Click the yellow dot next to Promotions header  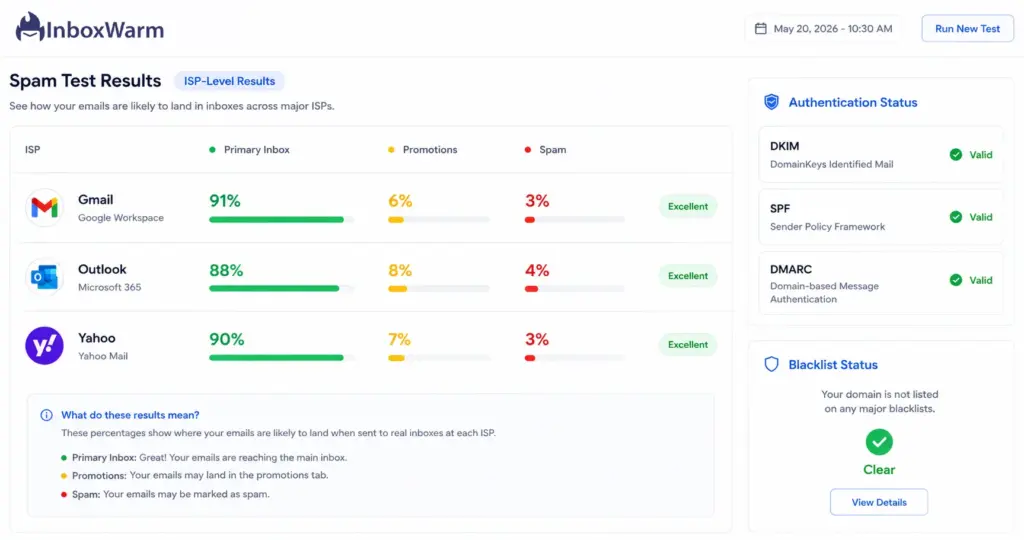pyautogui.click(x=391, y=150)
